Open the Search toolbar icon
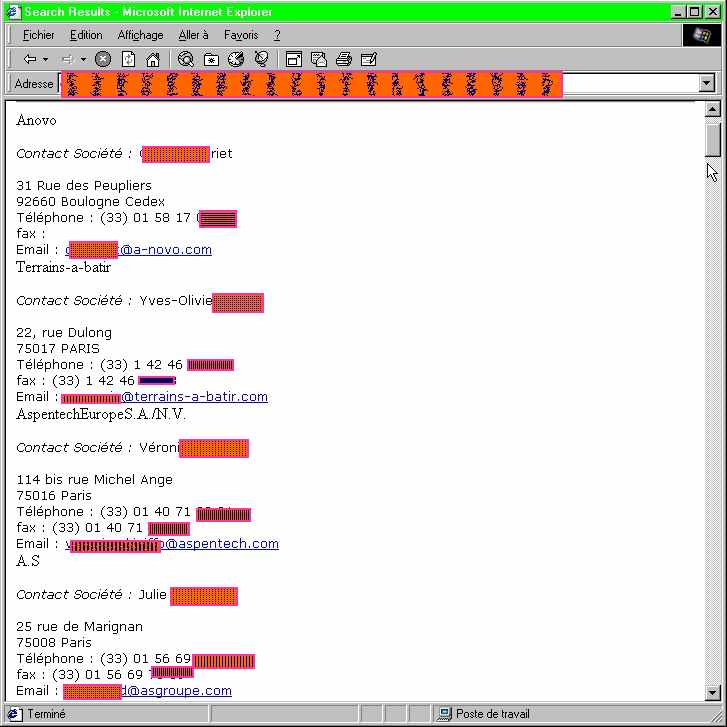 [186, 59]
